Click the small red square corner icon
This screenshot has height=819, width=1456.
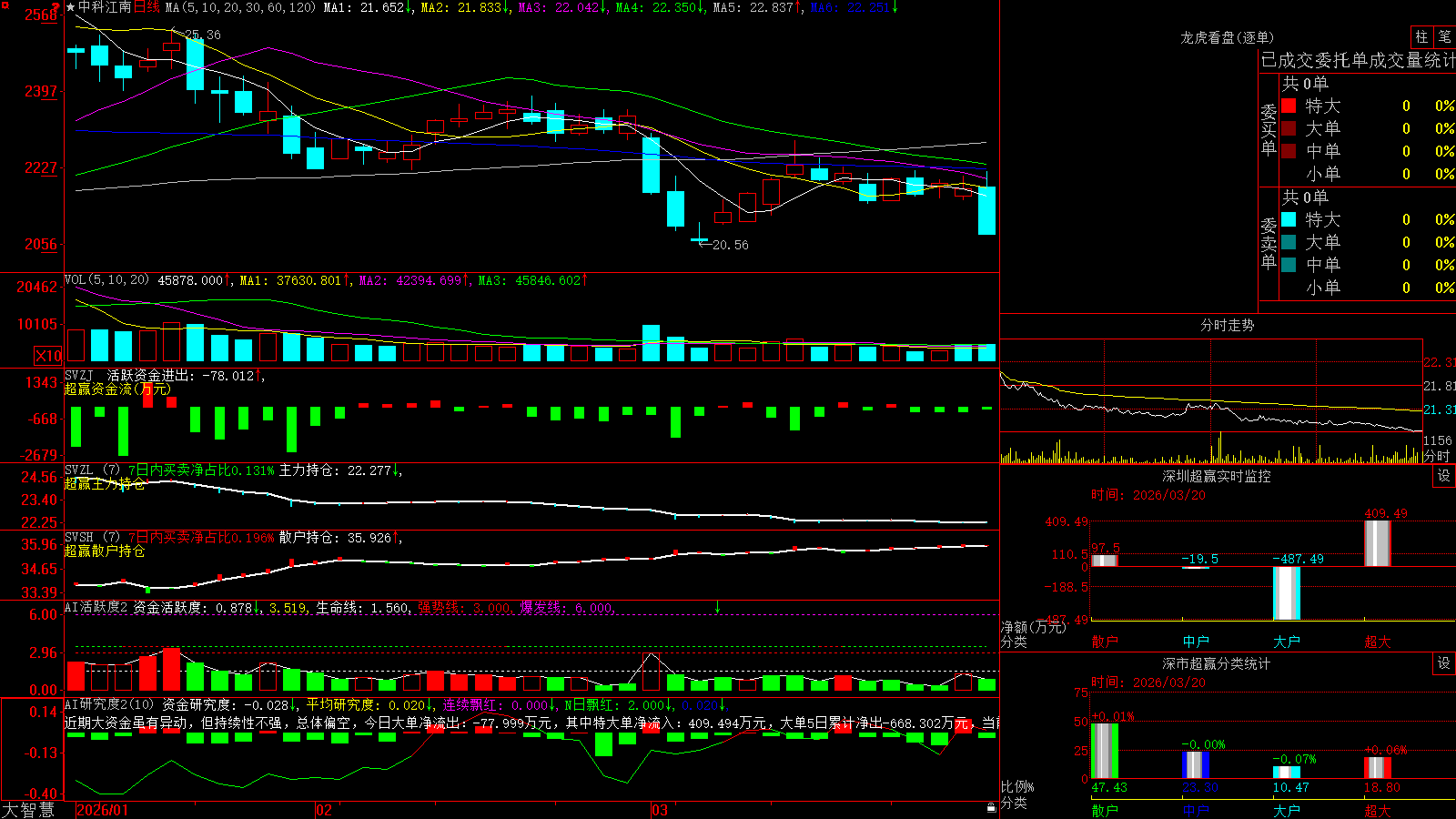pyautogui.click(x=4, y=4)
